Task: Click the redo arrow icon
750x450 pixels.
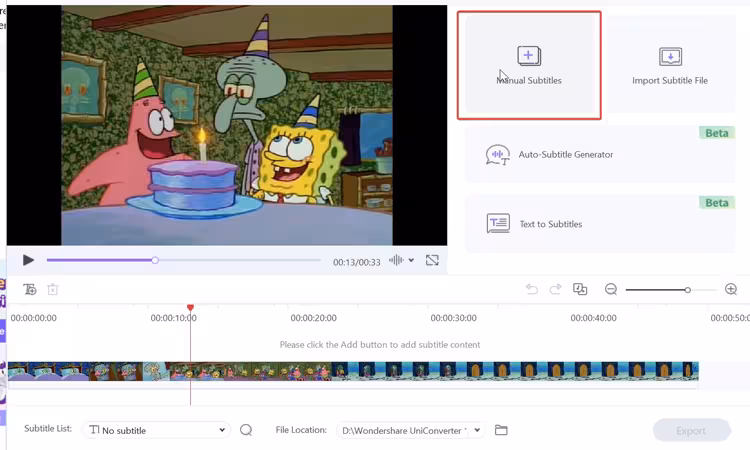Action: click(x=555, y=289)
